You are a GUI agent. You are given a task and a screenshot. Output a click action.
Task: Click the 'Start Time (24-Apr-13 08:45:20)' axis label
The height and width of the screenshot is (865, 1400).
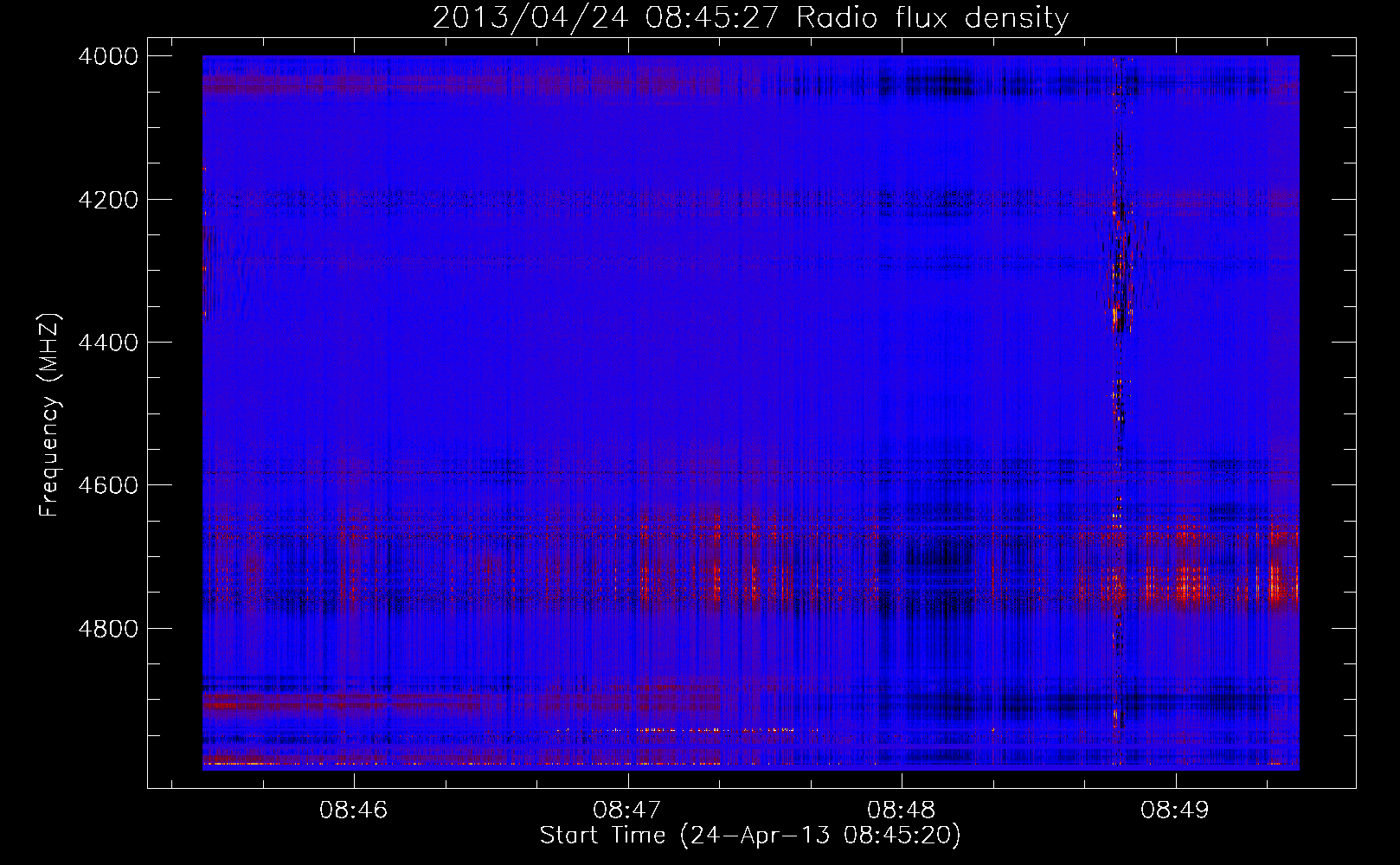click(x=750, y=836)
